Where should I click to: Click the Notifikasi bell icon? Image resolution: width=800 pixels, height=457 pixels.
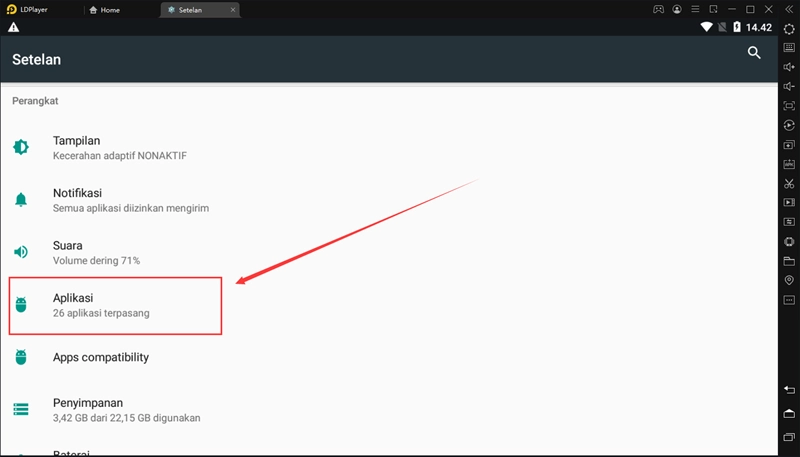[21, 199]
